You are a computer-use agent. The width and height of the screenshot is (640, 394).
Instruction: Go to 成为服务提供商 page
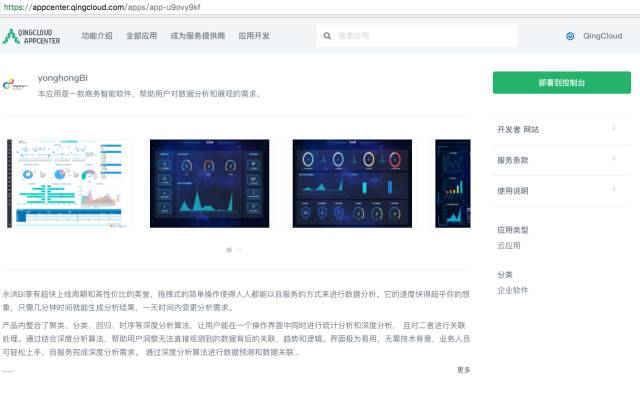(x=198, y=36)
